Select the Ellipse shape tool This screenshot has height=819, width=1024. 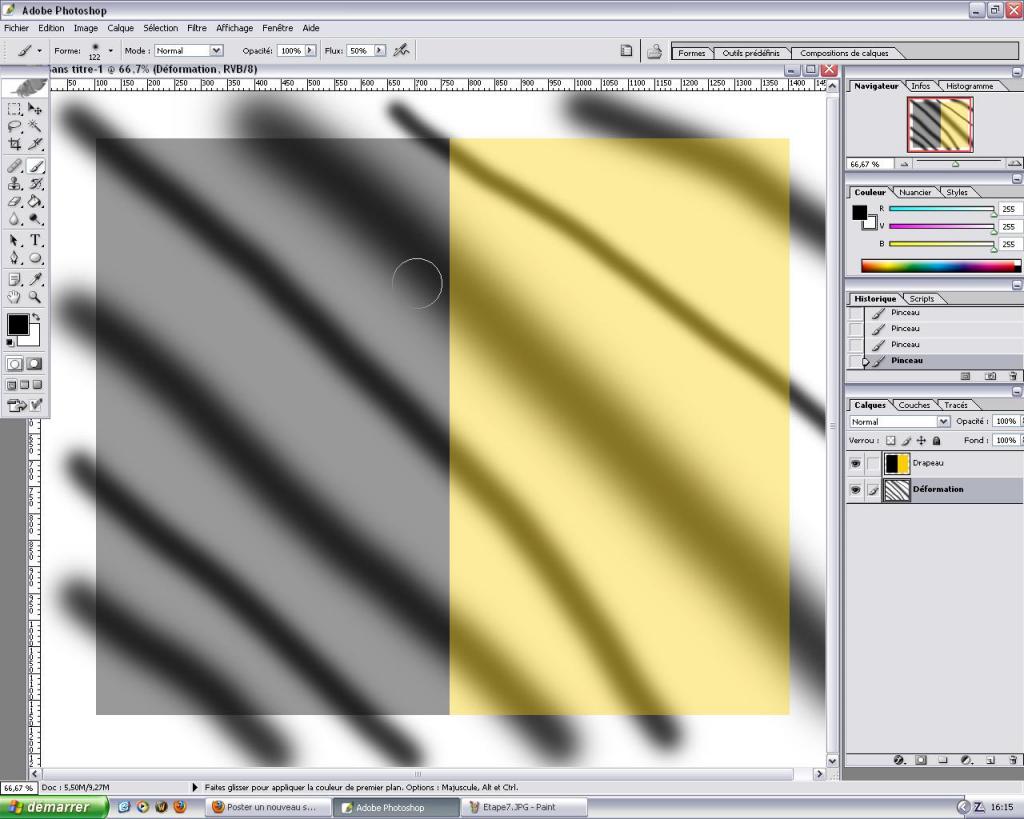click(35, 259)
